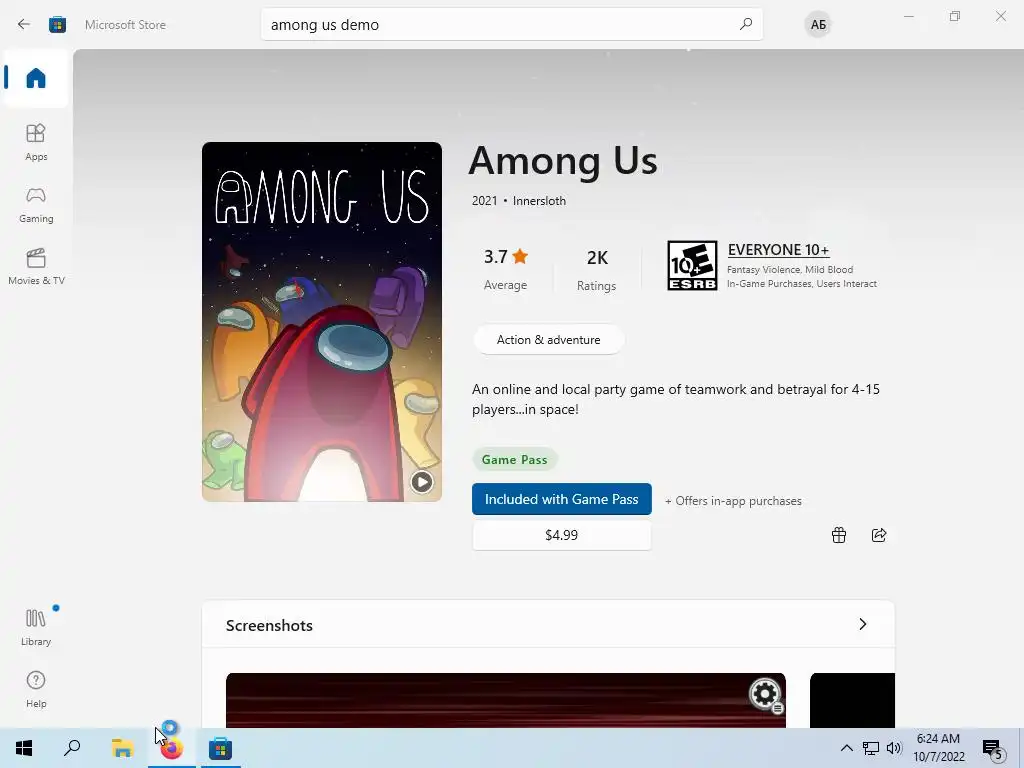Screen dimensions: 1024x768
Task: Open File Explorer from the taskbar
Action: pos(122,748)
